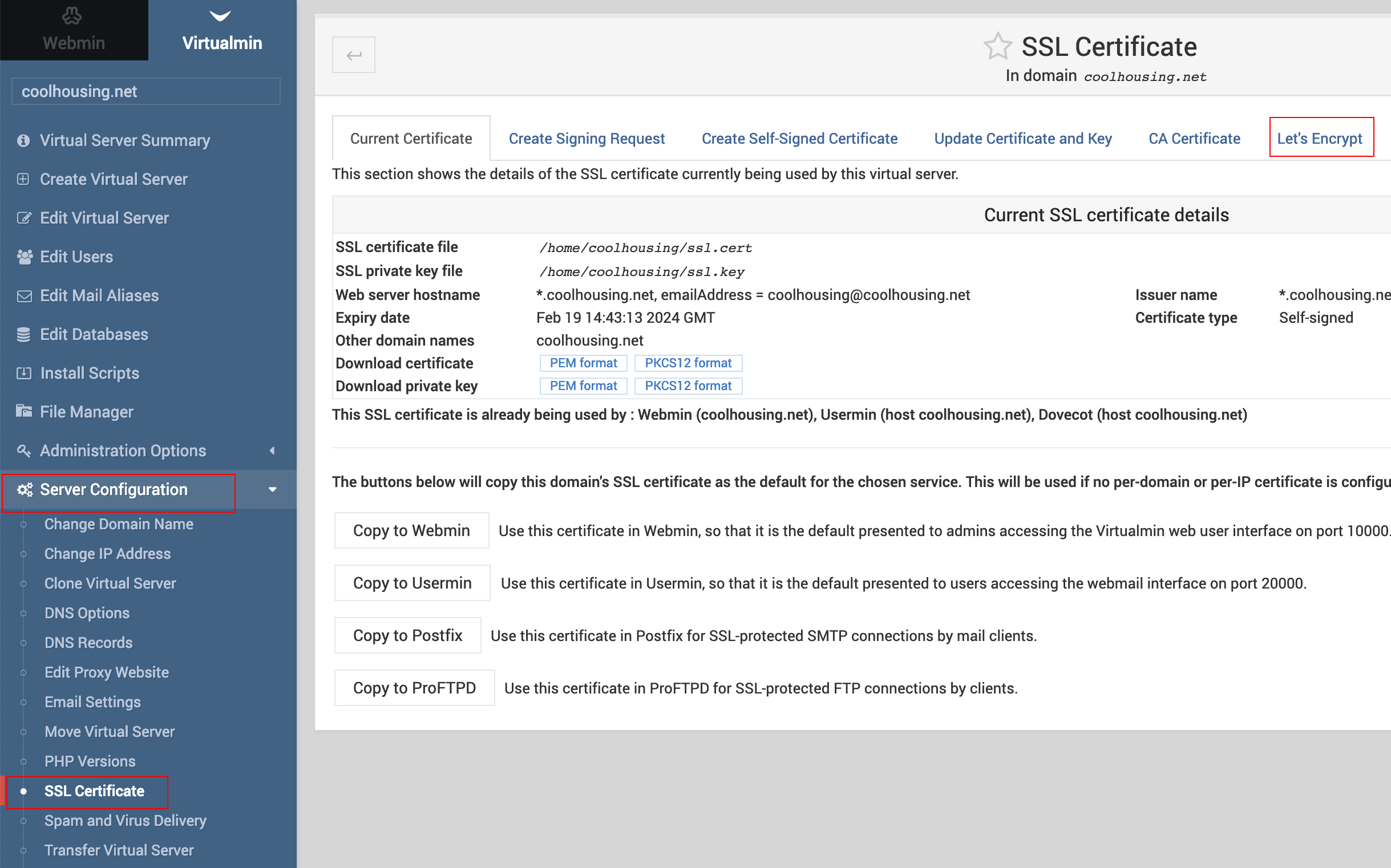Click the Copy to Postfix button
This screenshot has width=1391, height=868.
coord(408,636)
